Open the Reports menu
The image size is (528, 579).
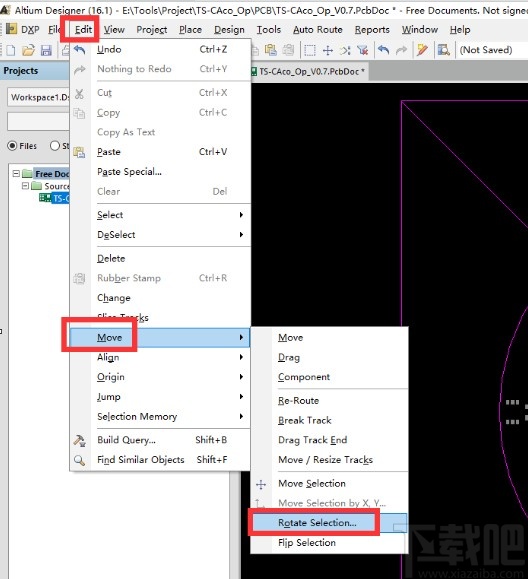(372, 30)
